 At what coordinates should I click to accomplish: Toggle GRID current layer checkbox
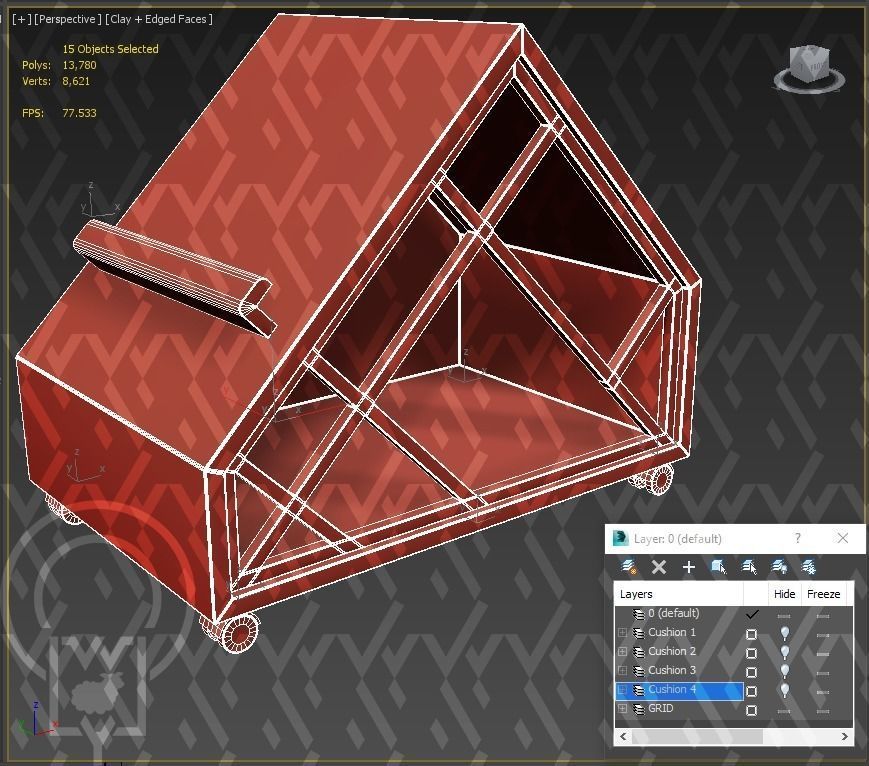752,710
